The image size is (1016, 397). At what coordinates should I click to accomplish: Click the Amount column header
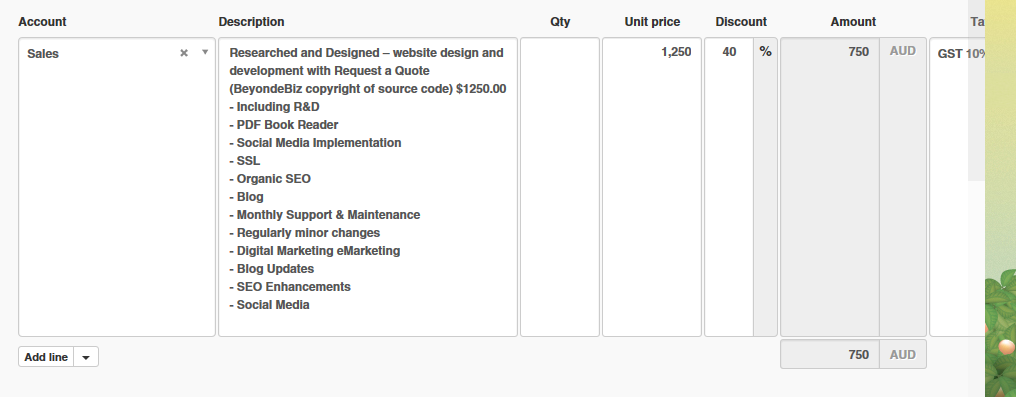pyautogui.click(x=853, y=21)
